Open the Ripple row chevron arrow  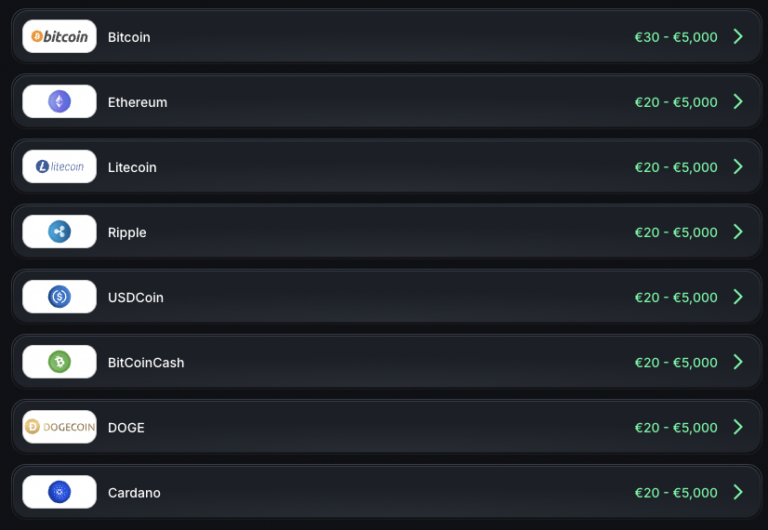pos(738,232)
